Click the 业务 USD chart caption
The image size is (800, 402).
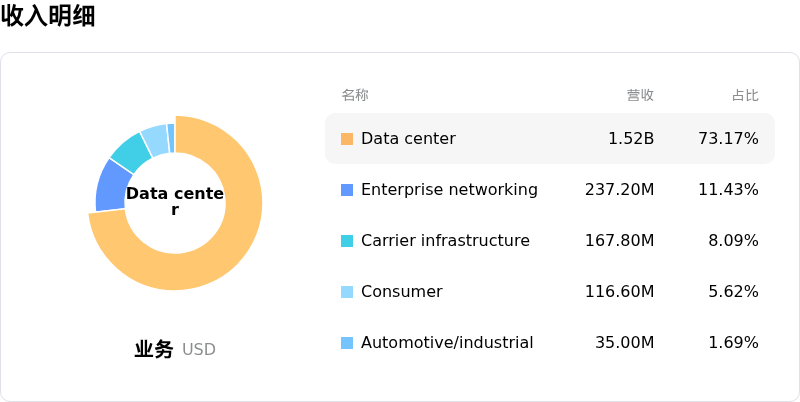click(x=175, y=350)
